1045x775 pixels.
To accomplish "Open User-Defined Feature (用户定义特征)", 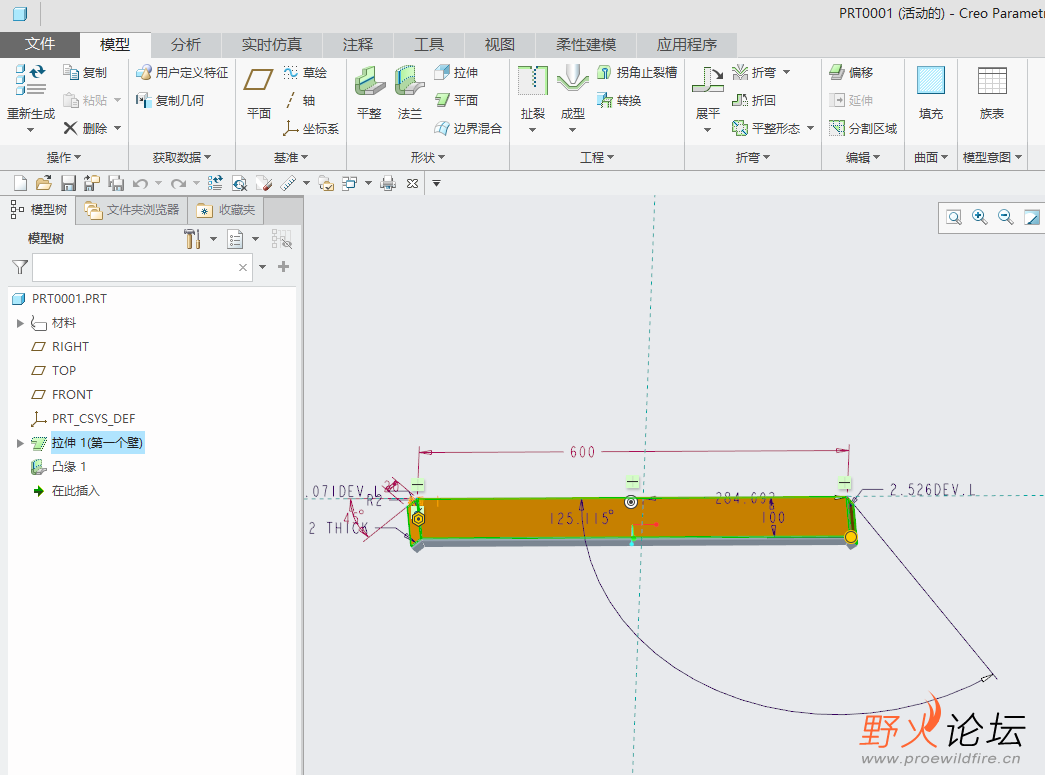I will (182, 72).
